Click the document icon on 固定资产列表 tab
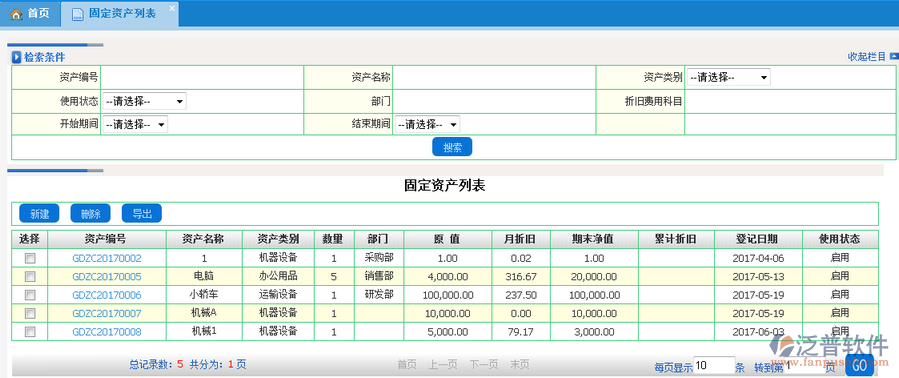The height and width of the screenshot is (378, 899). pyautogui.click(x=77, y=14)
